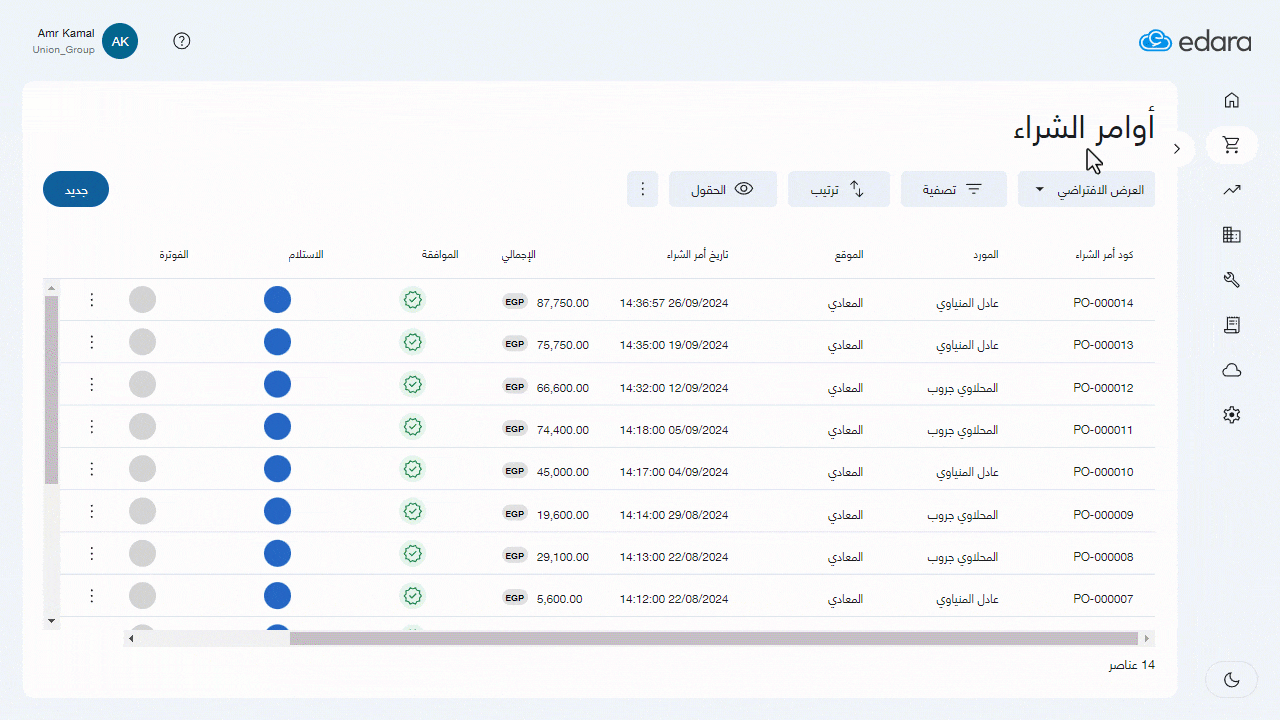Open the toolbar more options menu

coord(642,189)
